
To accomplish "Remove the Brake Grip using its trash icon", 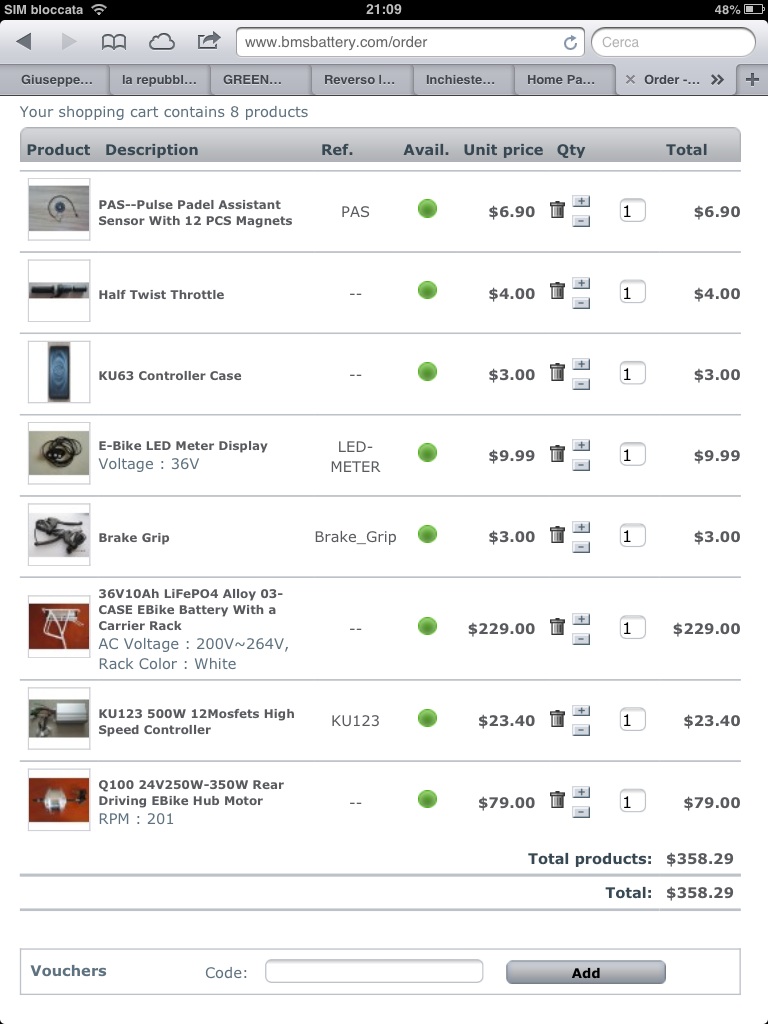I will tap(557, 534).
